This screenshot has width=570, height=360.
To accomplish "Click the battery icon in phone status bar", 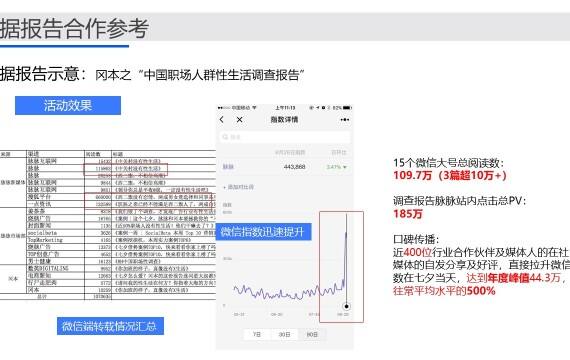I will click(x=347, y=108).
